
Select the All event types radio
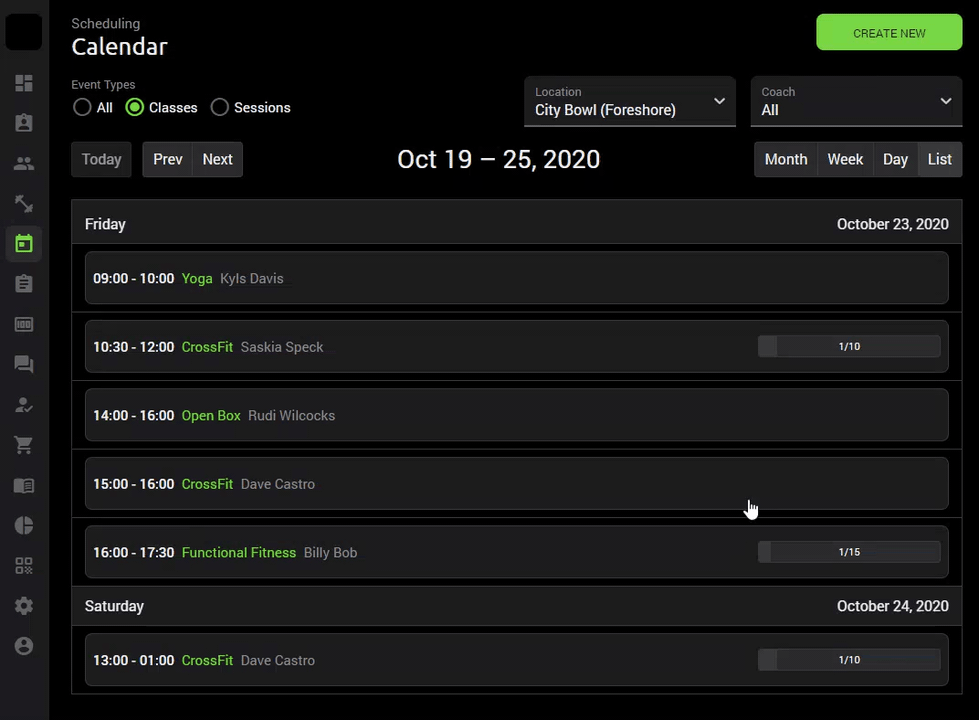click(x=82, y=107)
